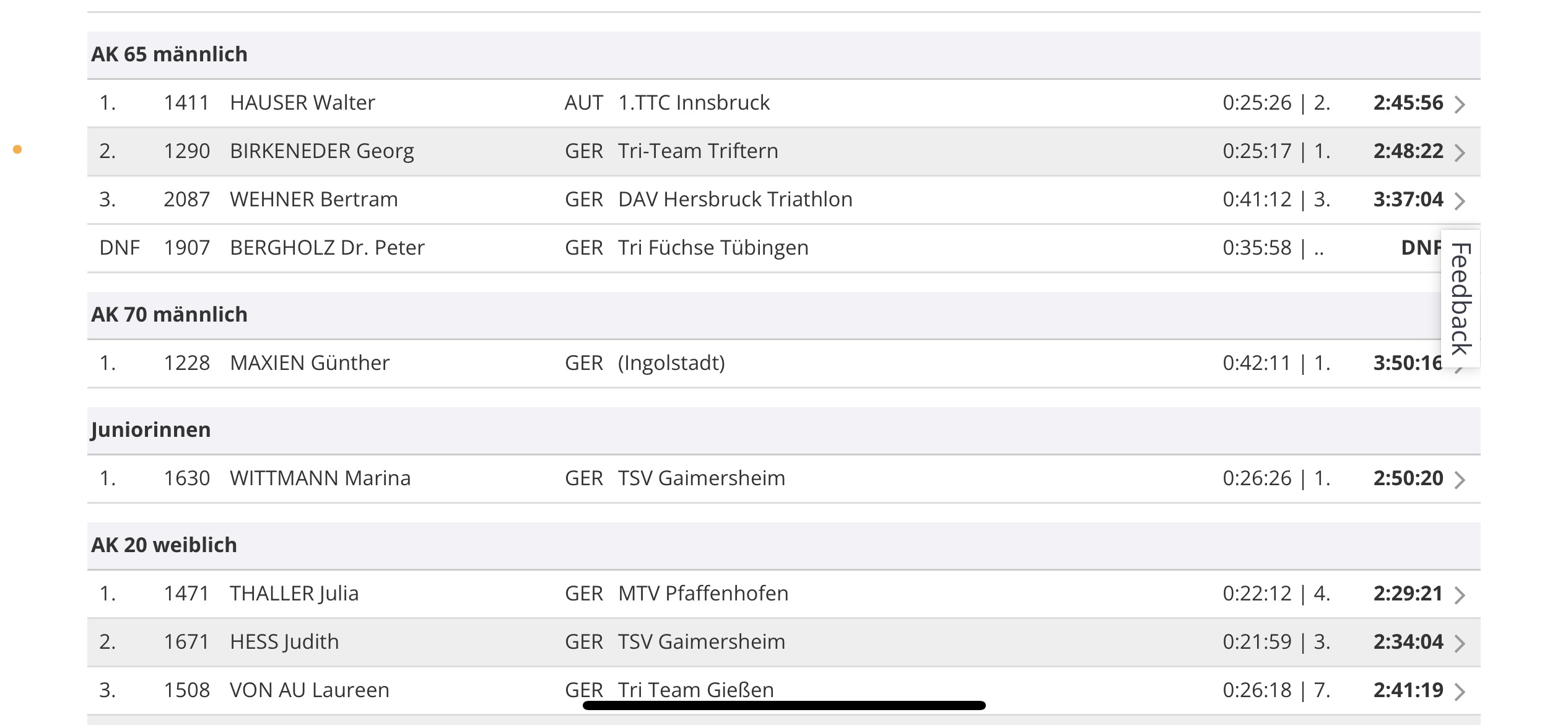The height and width of the screenshot is (725, 1568).
Task: Select the AK 70 männlich group header
Action: (784, 315)
